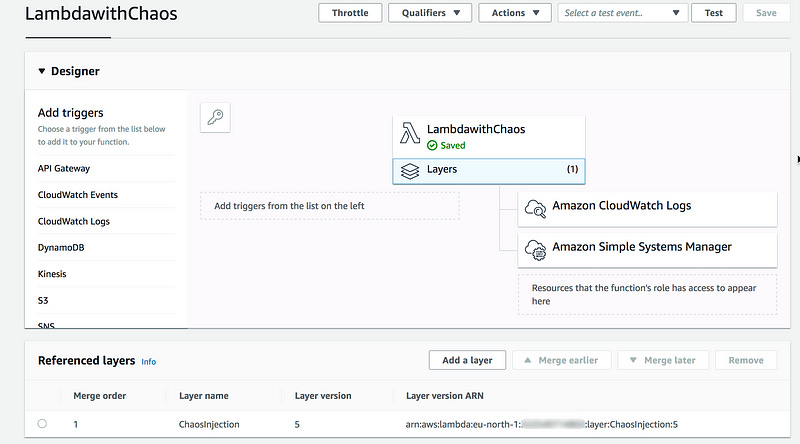Click the Merge order column header

coord(99,396)
